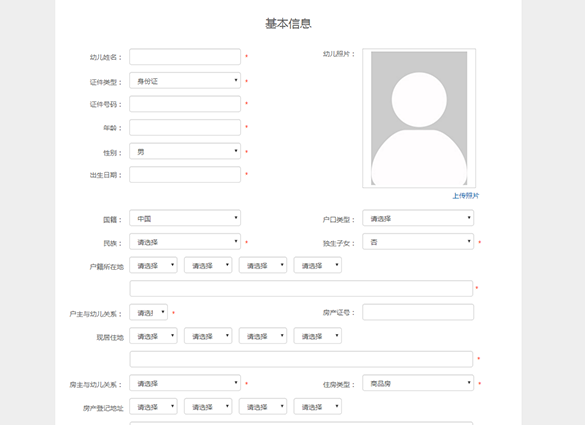585x425 pixels.
Task: Open the 国籍 dropdown showing 中国
Action: coord(185,218)
